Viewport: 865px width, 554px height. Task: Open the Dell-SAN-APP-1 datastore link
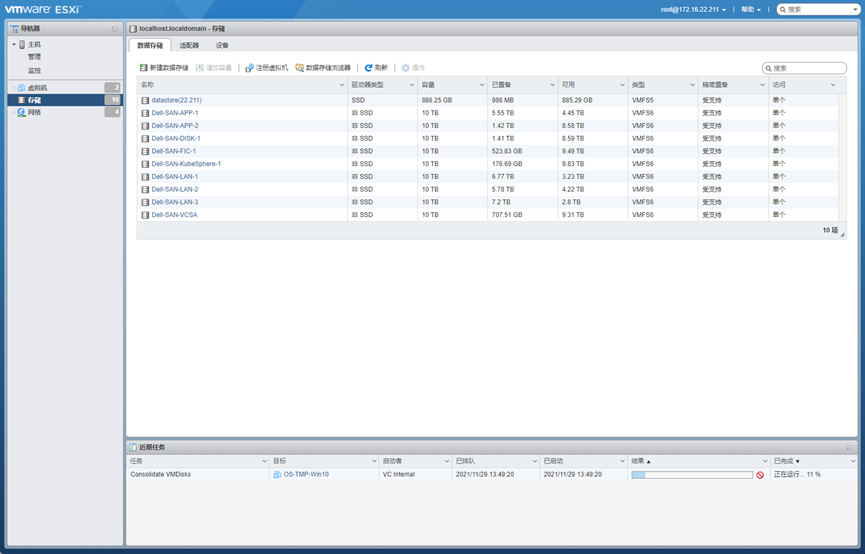[175, 113]
